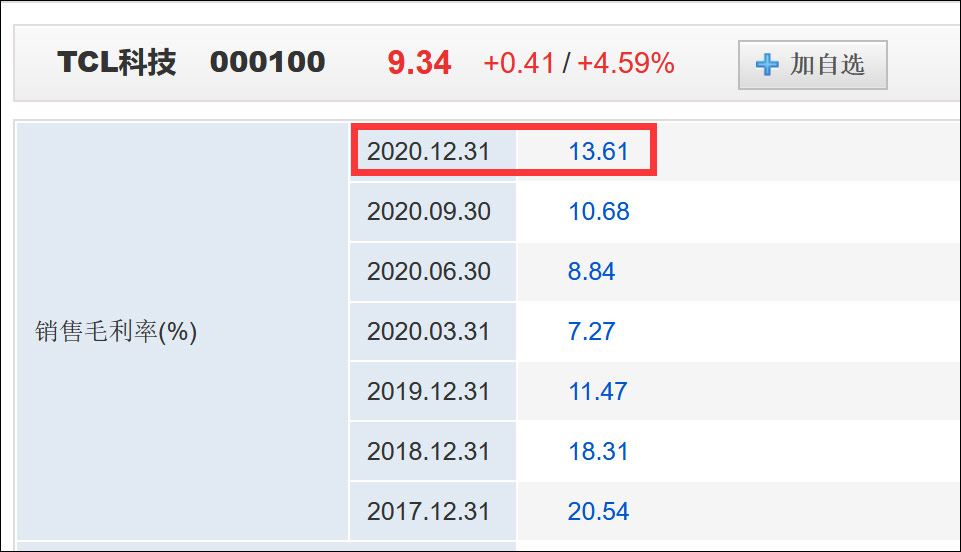Open the gross margin value 7.27
Viewport: 961px width, 552px height.
(x=591, y=331)
